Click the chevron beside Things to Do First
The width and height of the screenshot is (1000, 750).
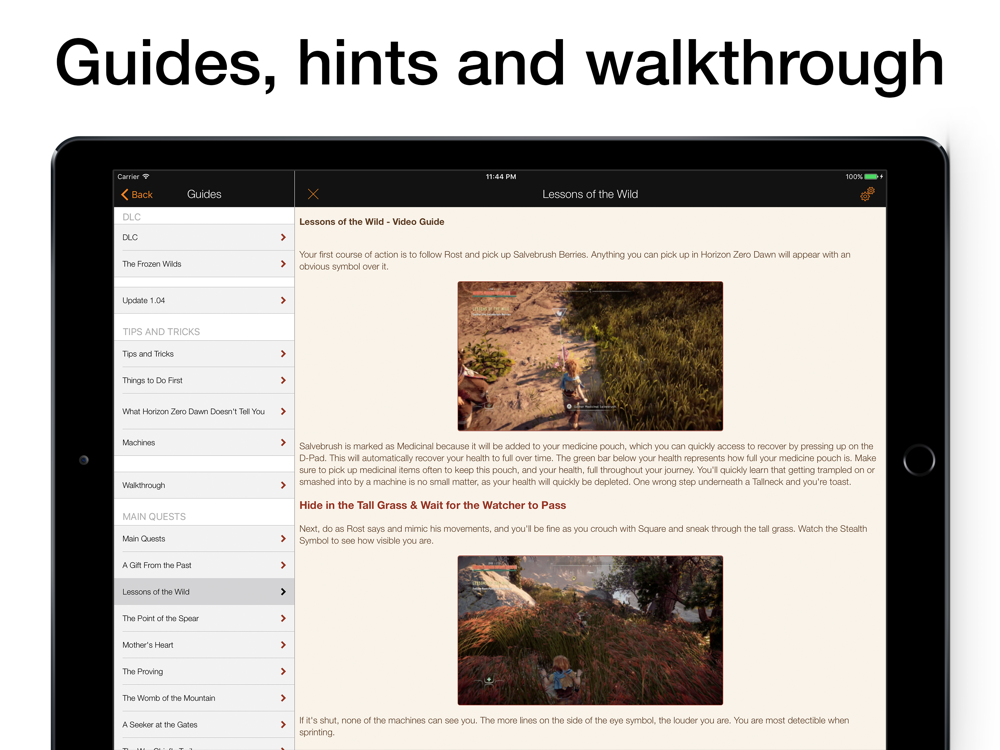pyautogui.click(x=283, y=381)
